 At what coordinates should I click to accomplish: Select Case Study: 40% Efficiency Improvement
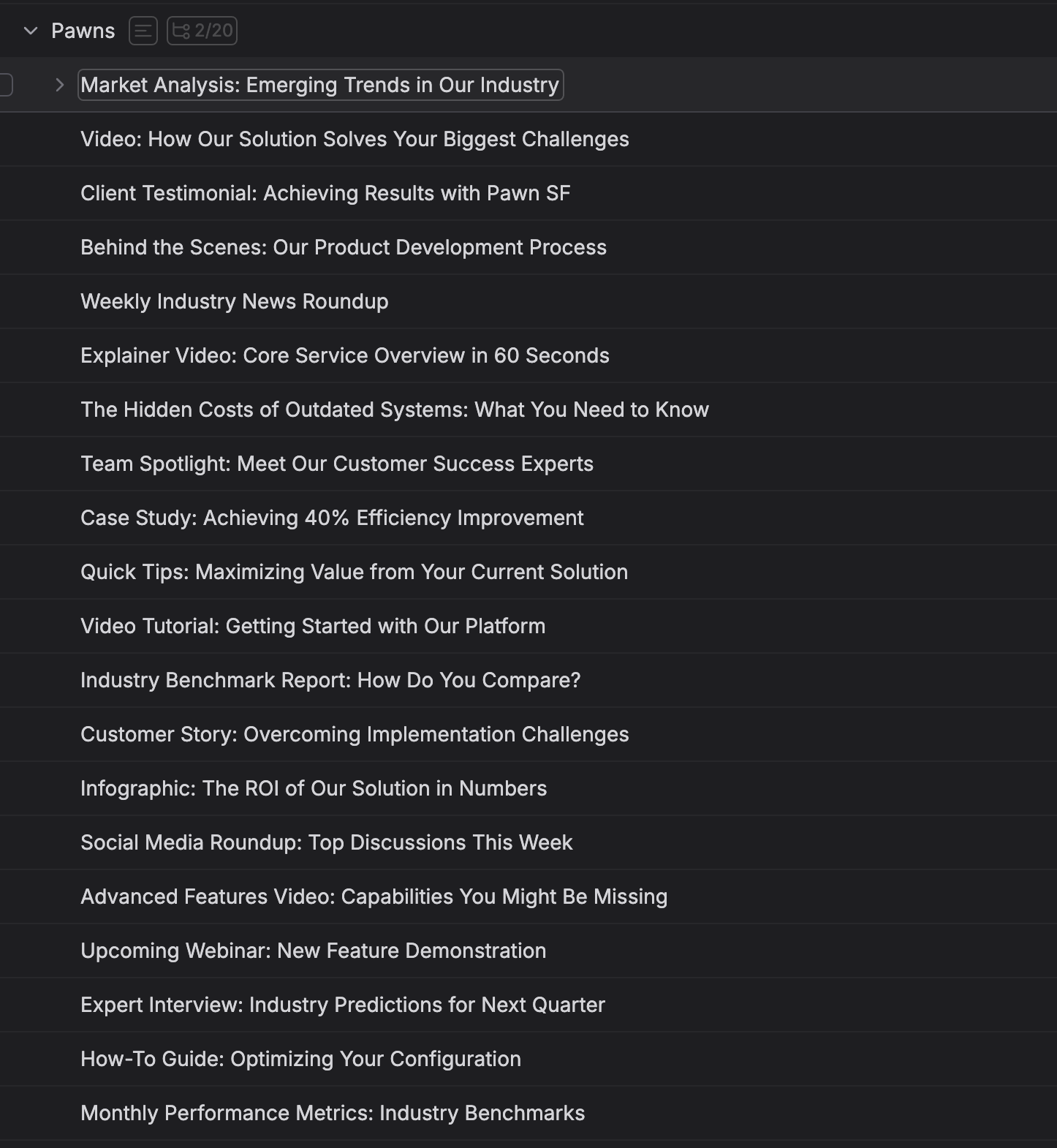tap(332, 518)
